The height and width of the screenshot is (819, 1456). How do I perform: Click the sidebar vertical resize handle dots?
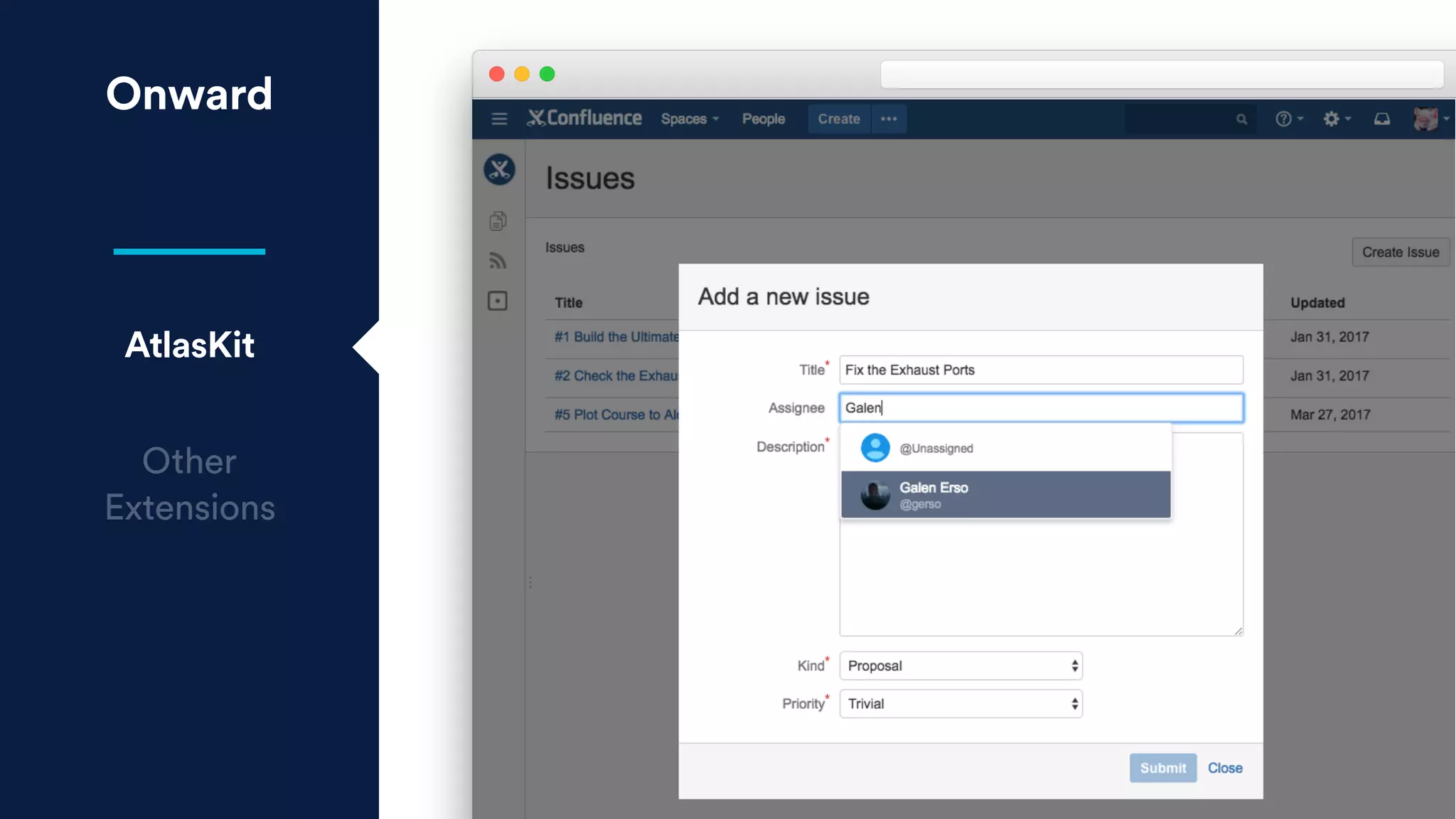pos(530,582)
